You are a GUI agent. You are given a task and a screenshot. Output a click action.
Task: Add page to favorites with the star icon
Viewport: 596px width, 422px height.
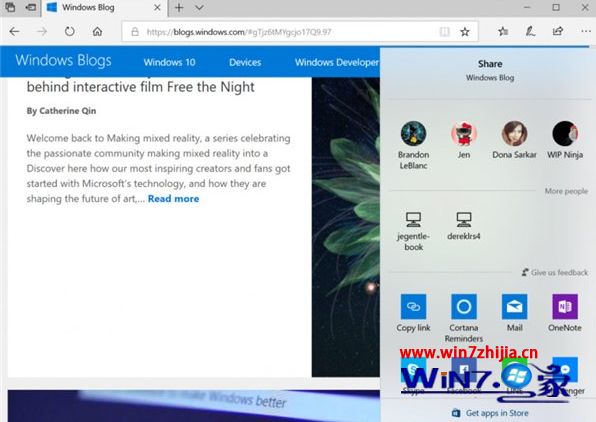click(465, 32)
